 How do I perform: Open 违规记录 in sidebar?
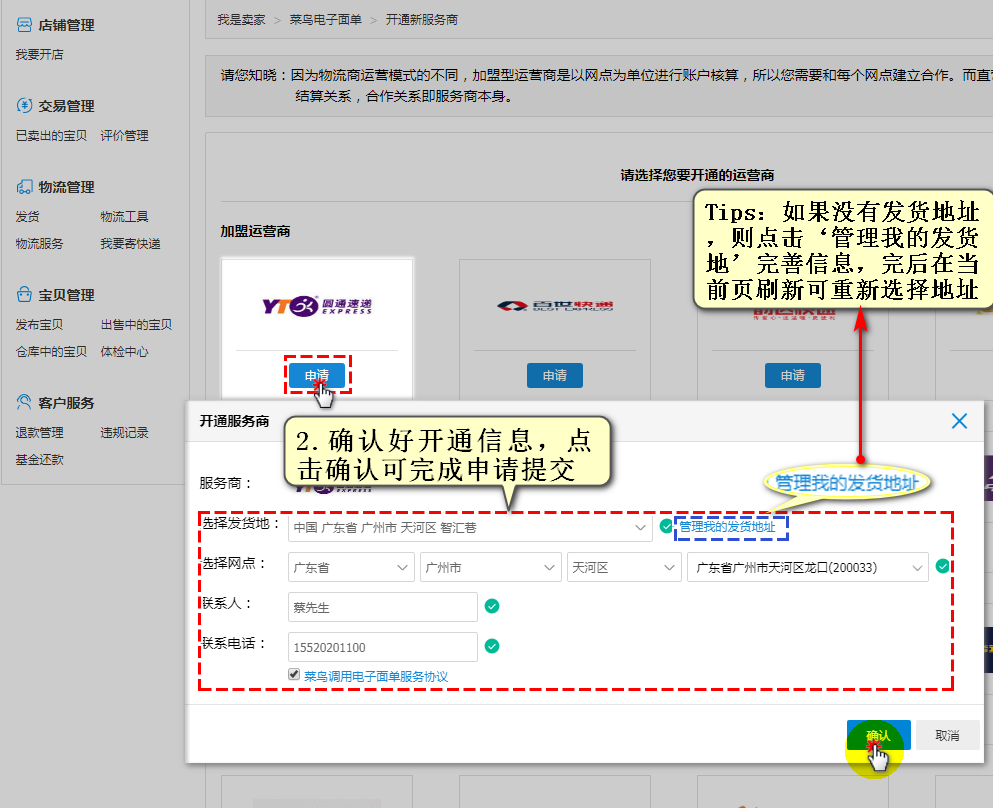point(124,432)
